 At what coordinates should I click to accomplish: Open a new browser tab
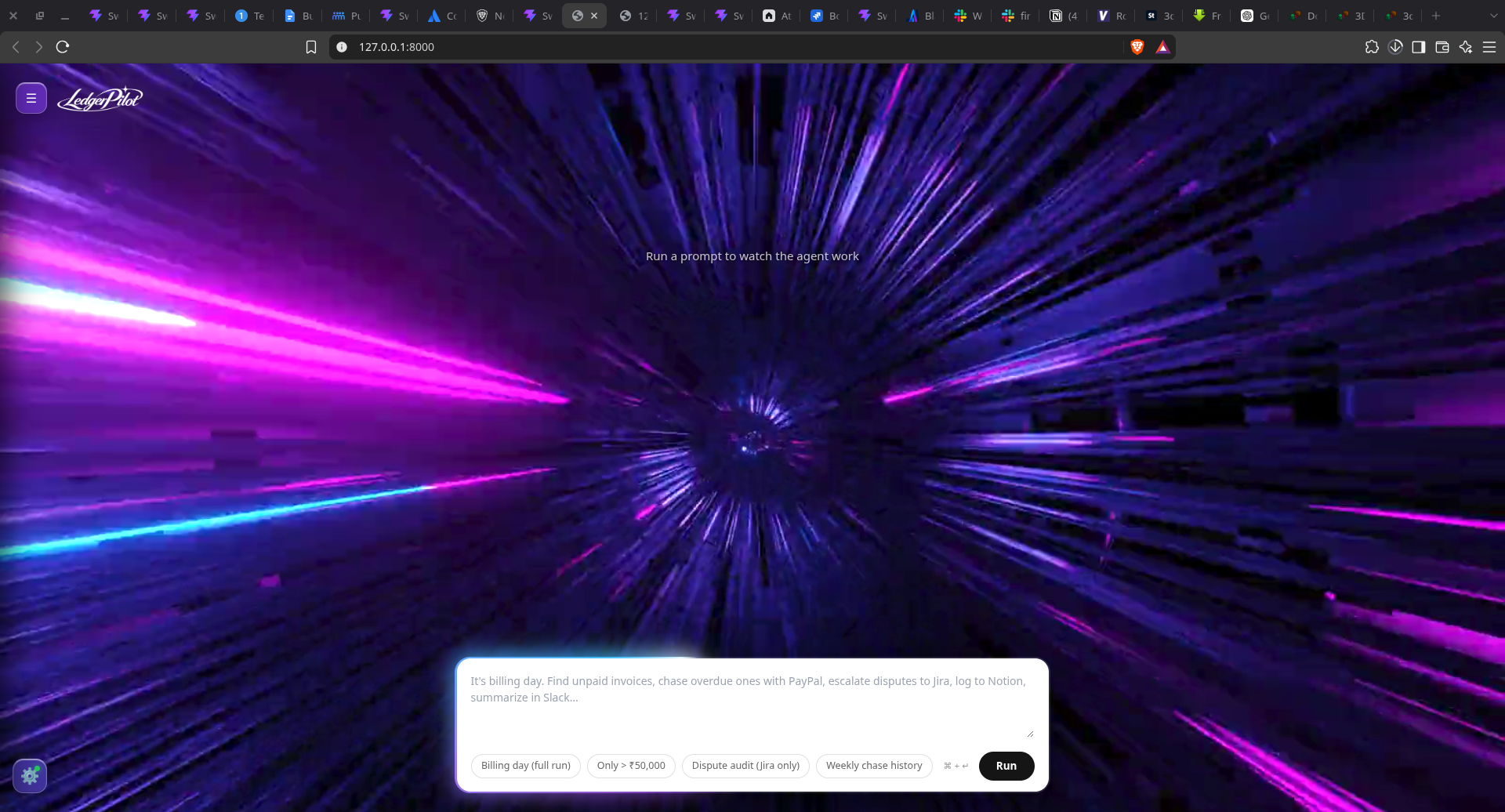tap(1436, 16)
